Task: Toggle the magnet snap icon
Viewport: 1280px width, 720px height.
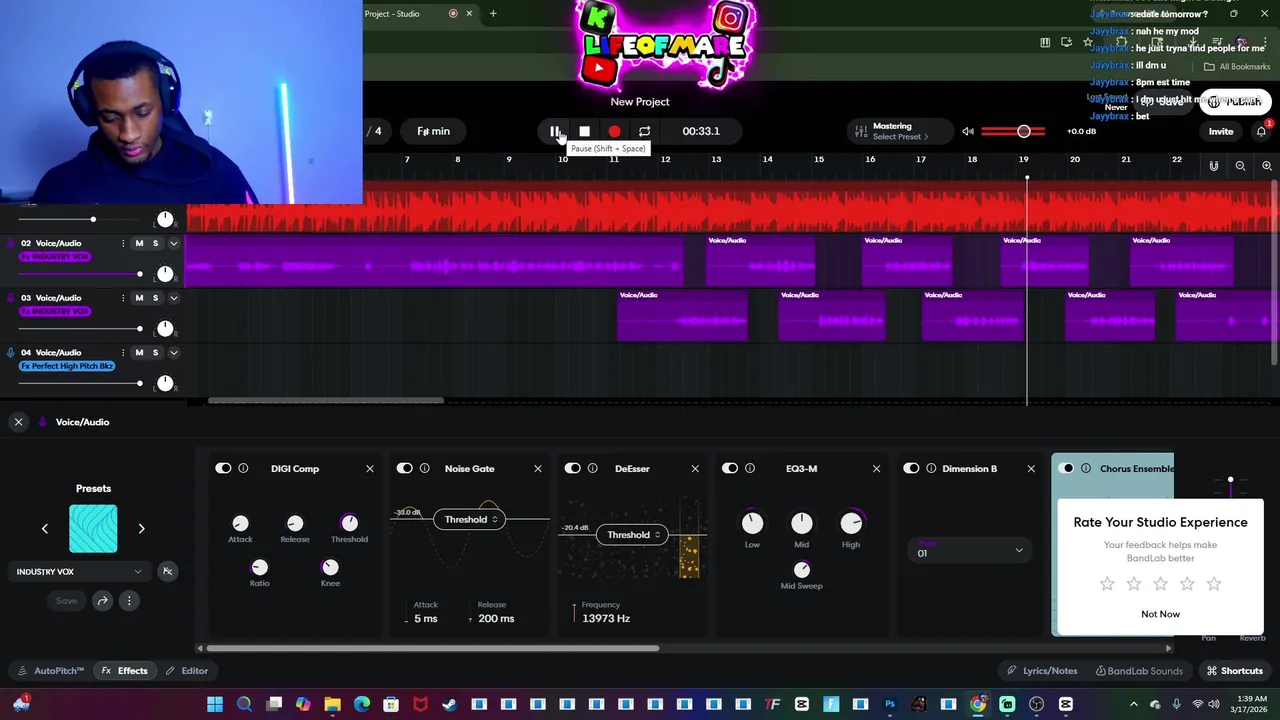Action: tap(1214, 166)
